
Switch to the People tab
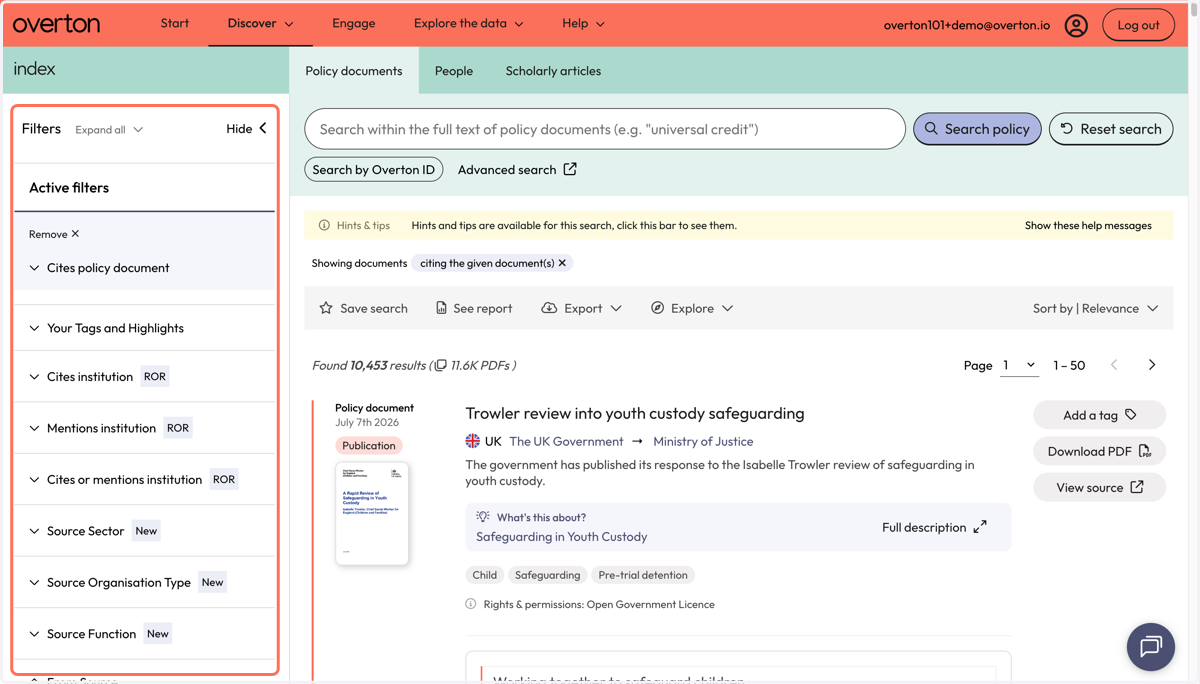tap(454, 71)
